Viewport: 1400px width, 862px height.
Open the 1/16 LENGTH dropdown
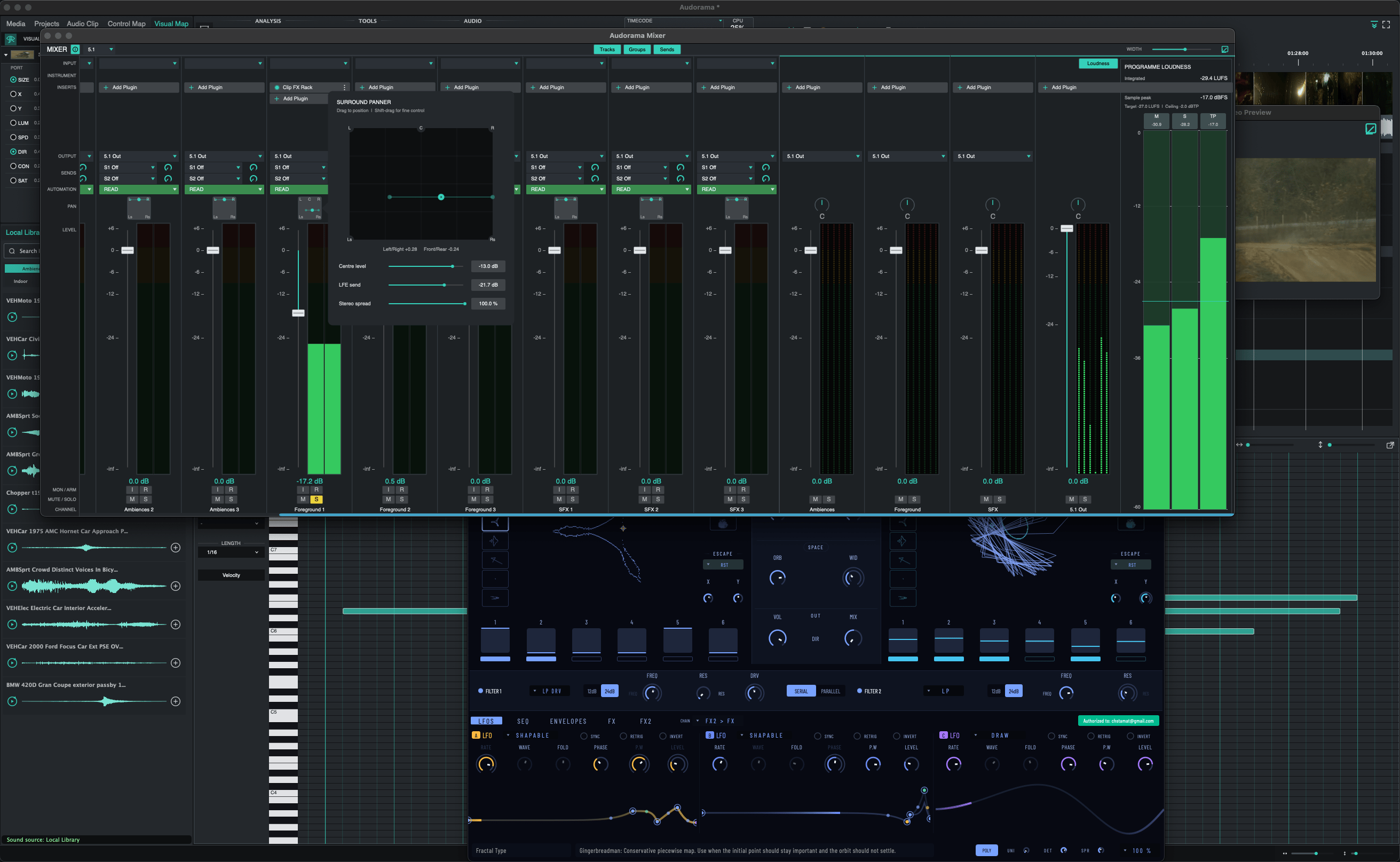tap(232, 552)
